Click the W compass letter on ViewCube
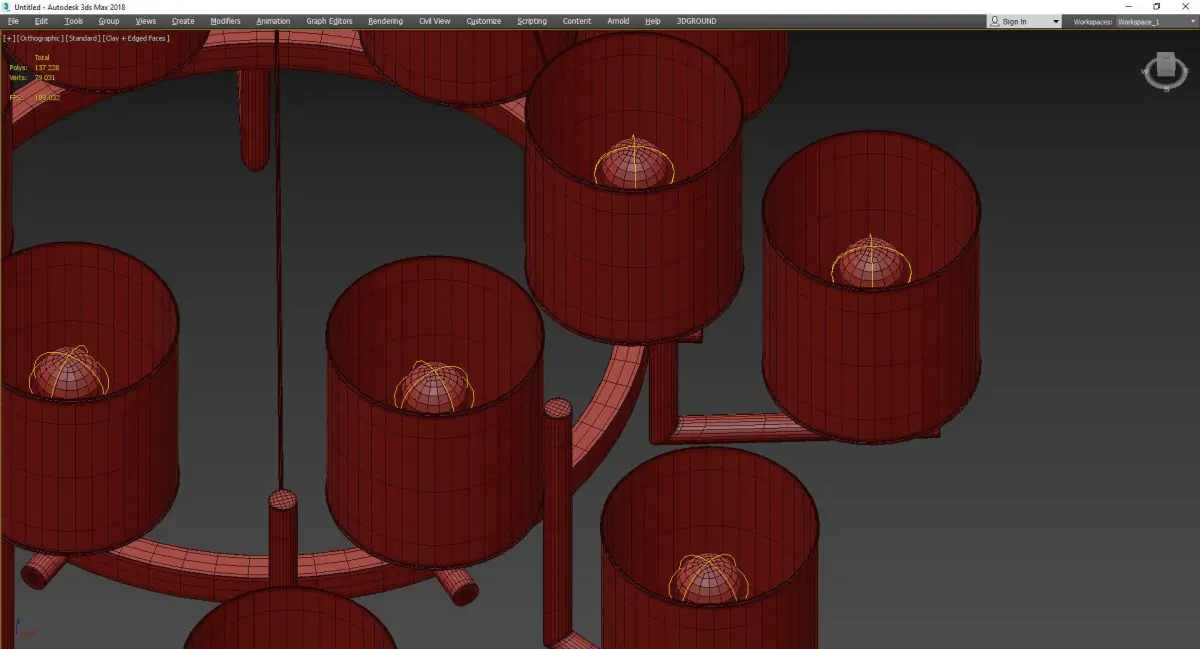This screenshot has height=649, width=1200. (x=1147, y=70)
